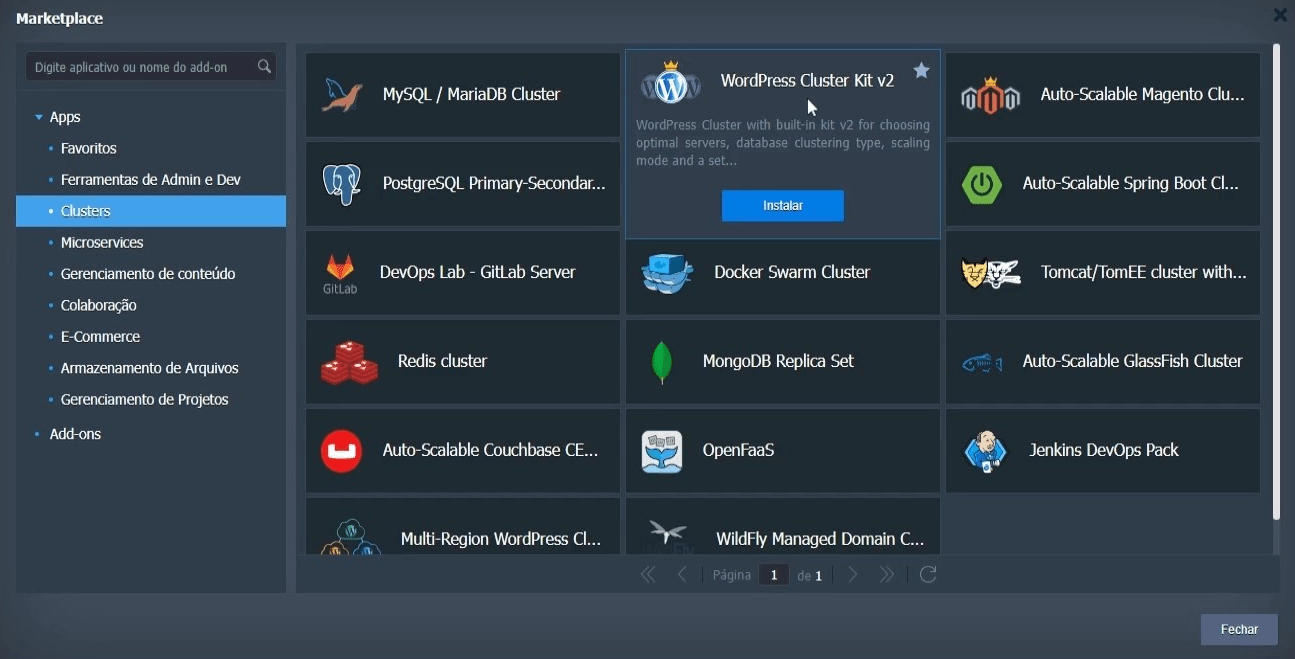The height and width of the screenshot is (659, 1295).
Task: Click the Instalar button
Action: click(783, 206)
